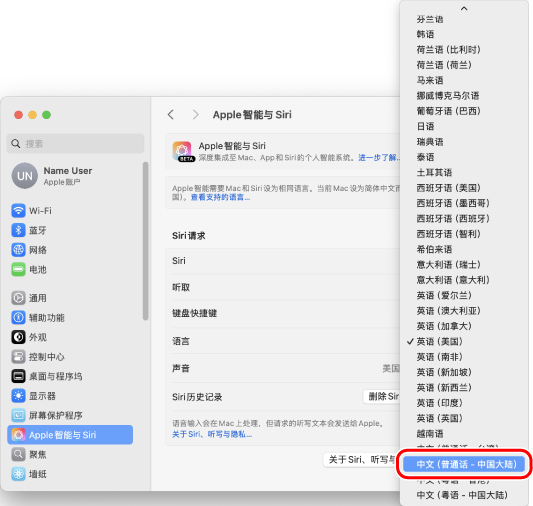
Task: Open Displays (显示器) sidebar icon
Action: tap(18, 396)
